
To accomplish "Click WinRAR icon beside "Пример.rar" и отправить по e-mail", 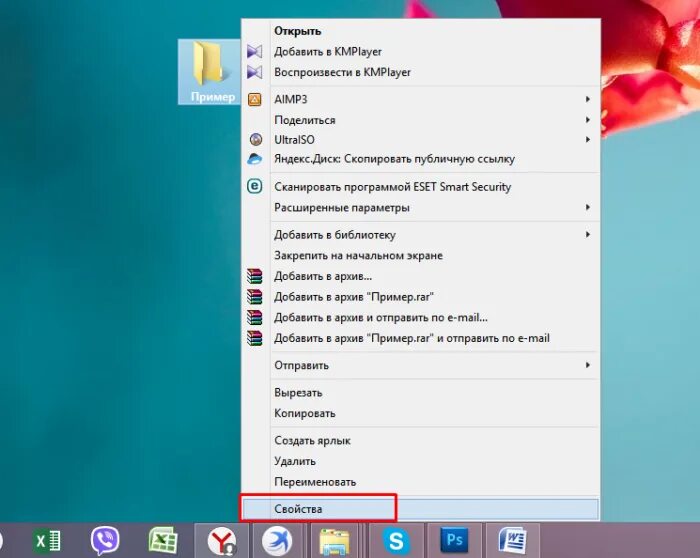I will point(254,338).
